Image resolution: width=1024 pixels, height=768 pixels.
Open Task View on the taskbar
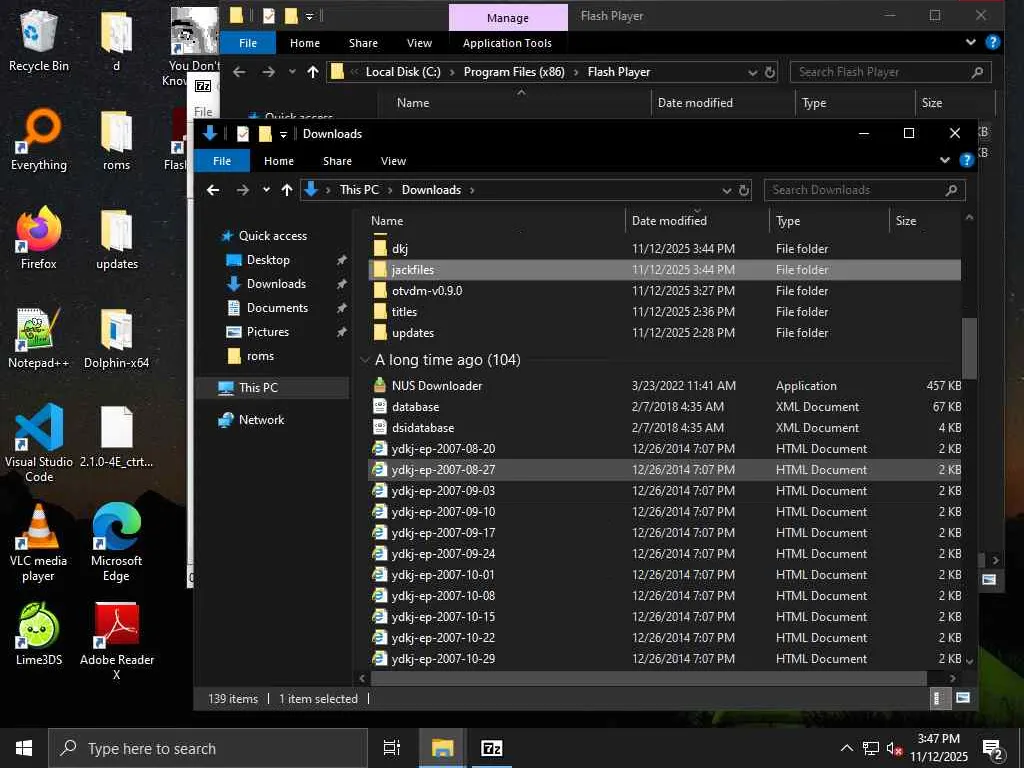pos(392,748)
